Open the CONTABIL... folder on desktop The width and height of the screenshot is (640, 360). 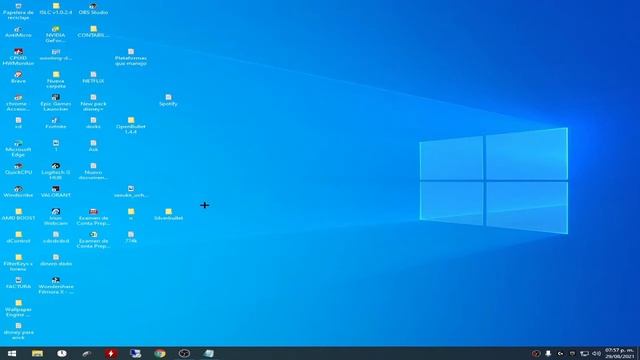click(93, 32)
